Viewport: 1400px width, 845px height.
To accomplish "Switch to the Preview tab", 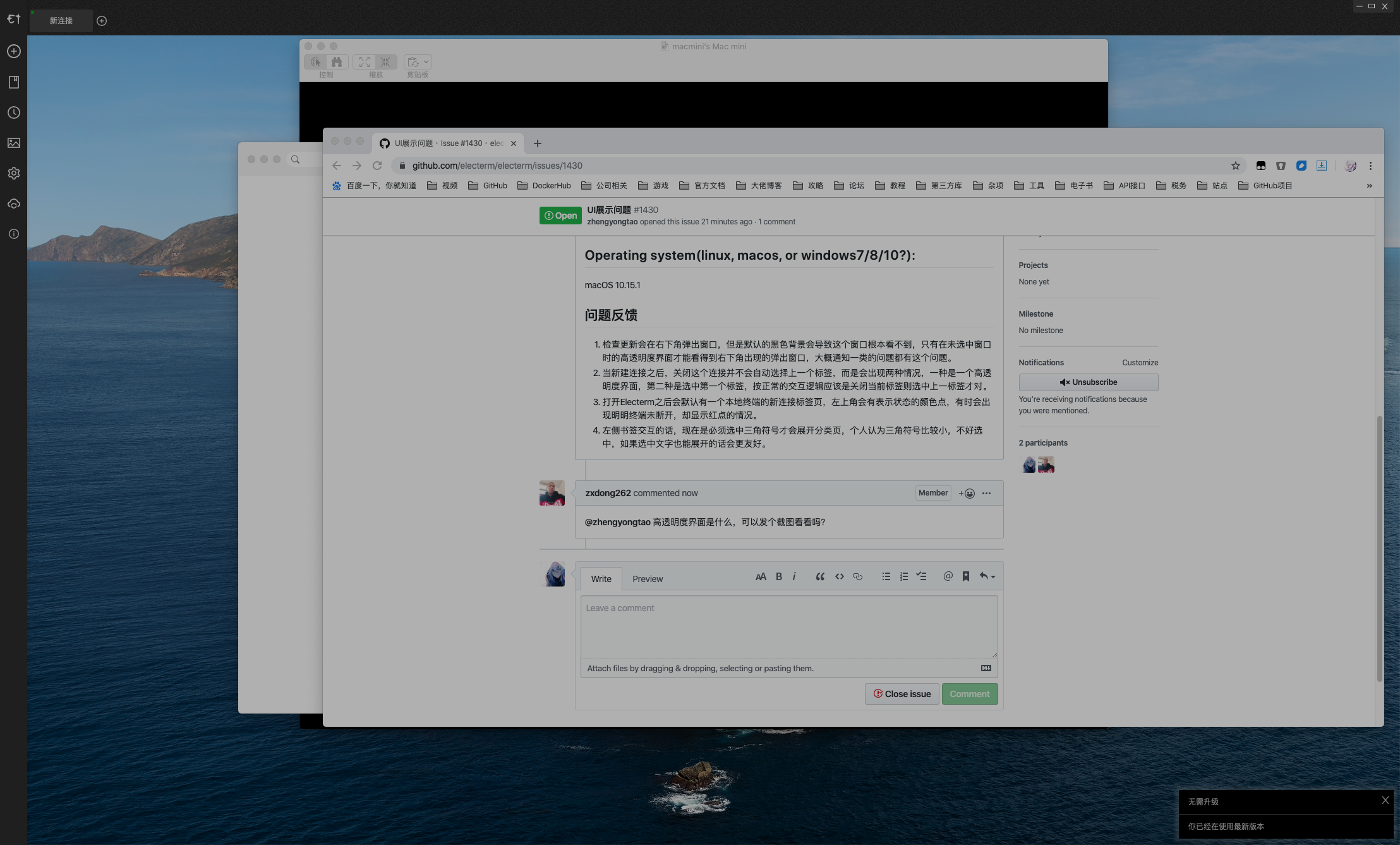I will click(647, 579).
